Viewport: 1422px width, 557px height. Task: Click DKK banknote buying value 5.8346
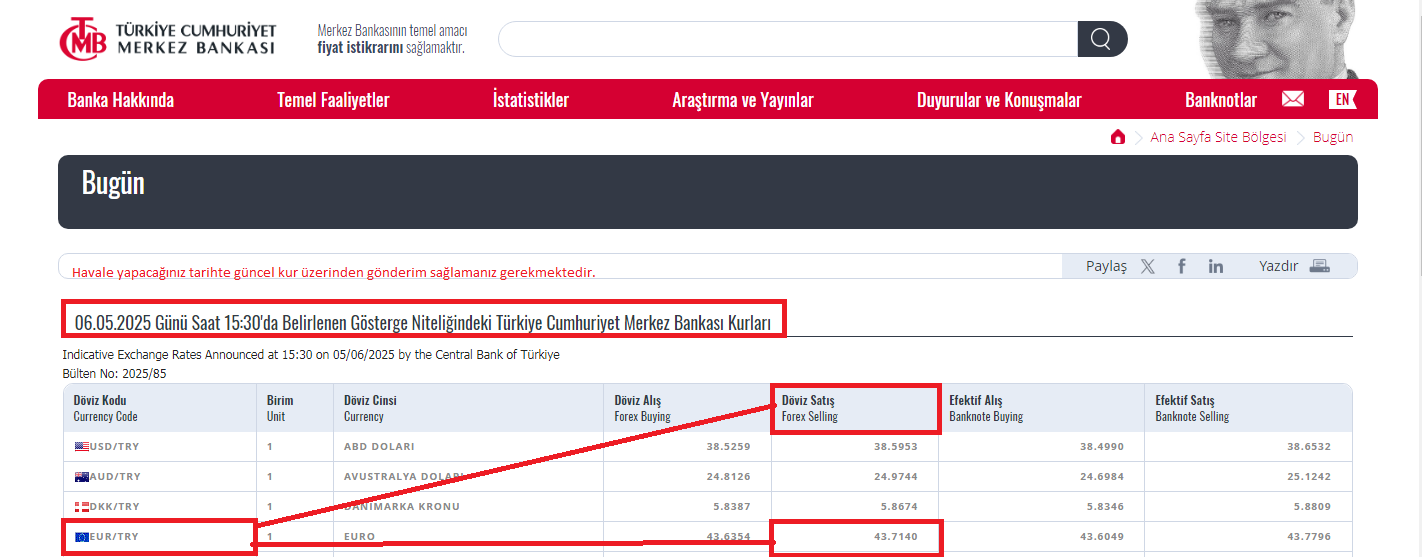(x=1106, y=506)
